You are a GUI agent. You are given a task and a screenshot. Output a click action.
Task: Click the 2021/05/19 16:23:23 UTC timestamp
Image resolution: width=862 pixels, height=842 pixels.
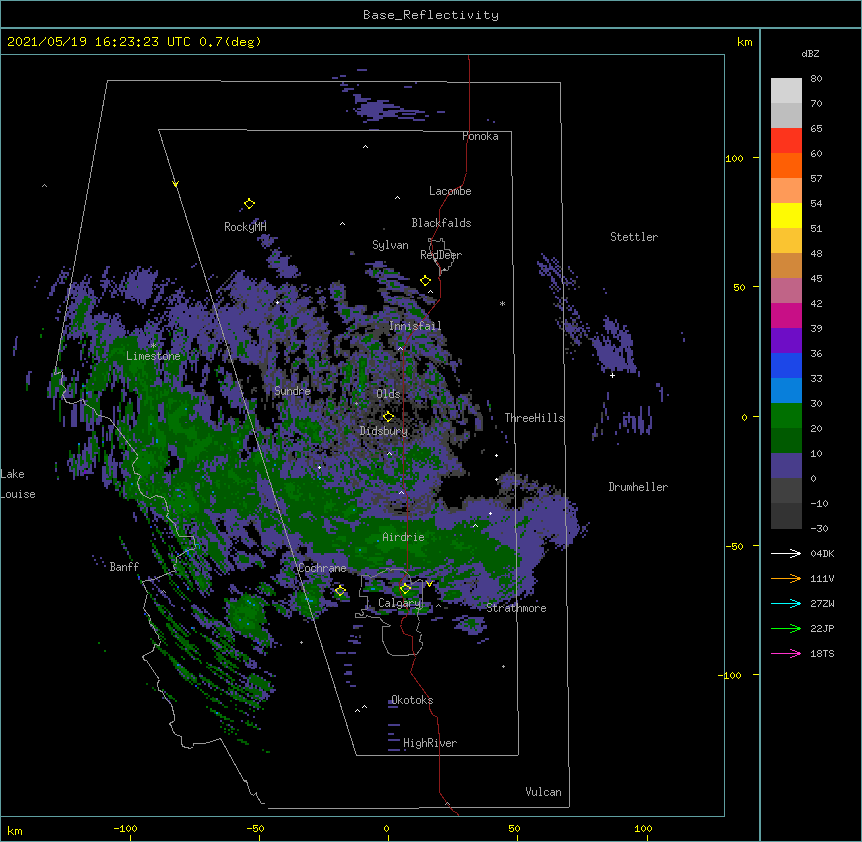coord(98,42)
